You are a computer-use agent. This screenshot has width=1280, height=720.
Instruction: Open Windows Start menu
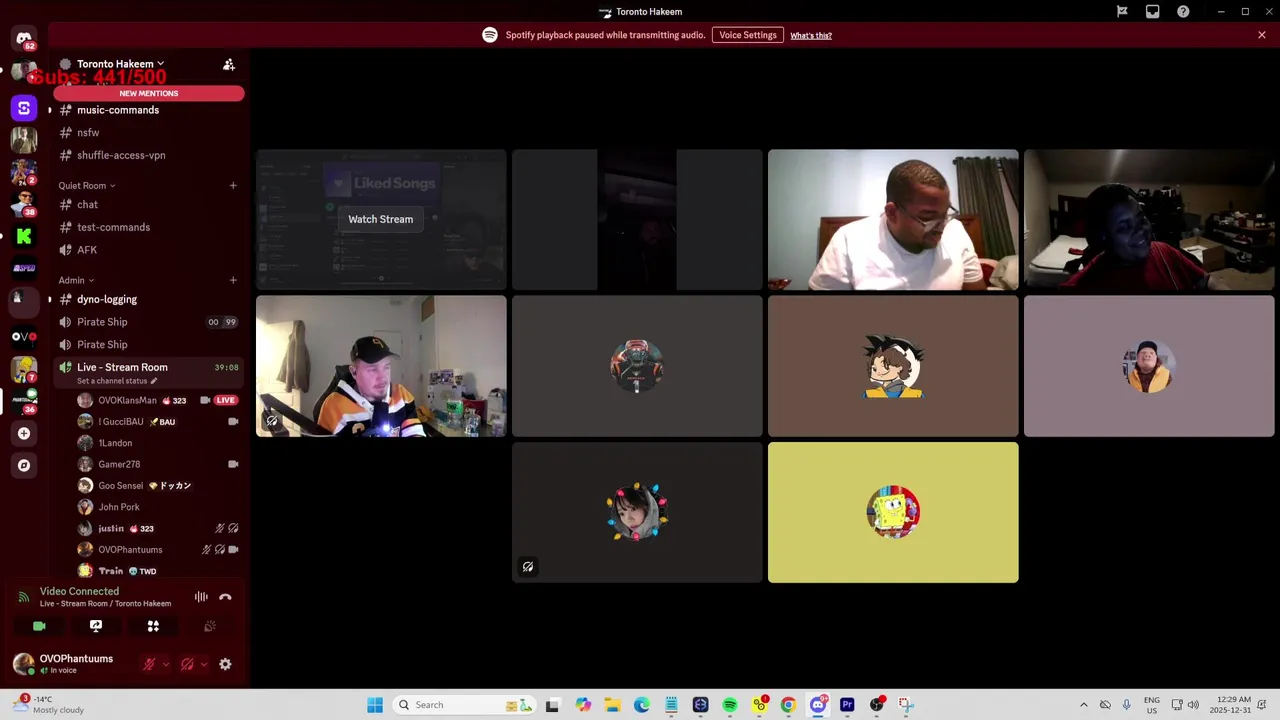pos(375,705)
